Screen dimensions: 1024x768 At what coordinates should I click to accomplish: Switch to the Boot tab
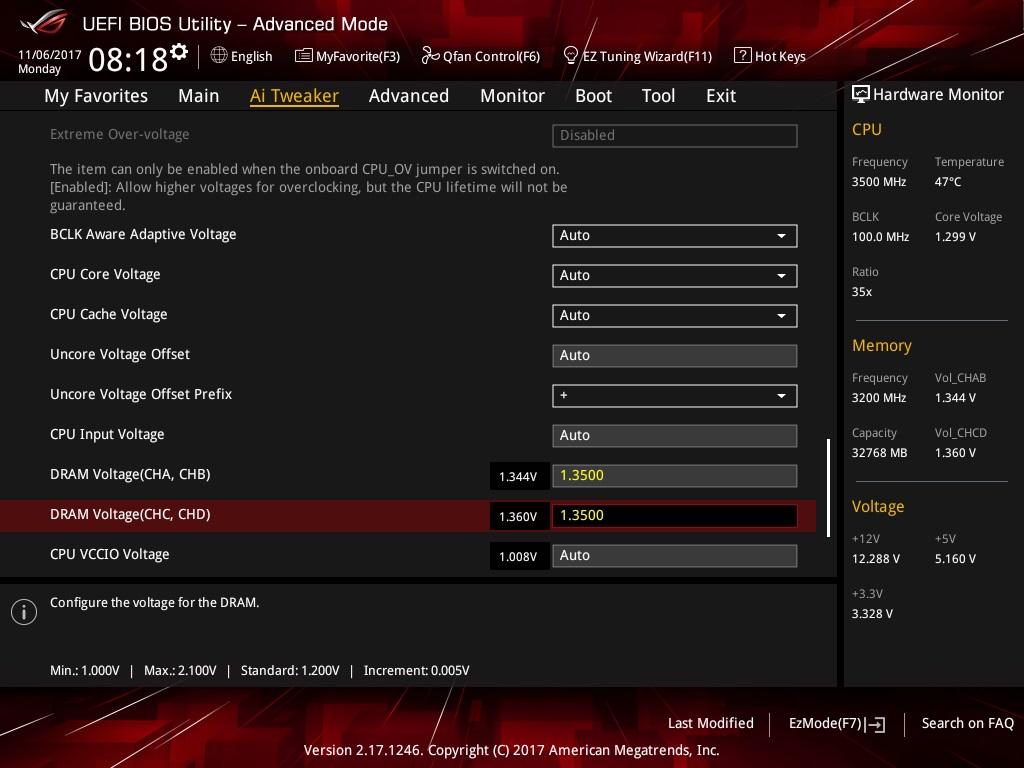(593, 96)
